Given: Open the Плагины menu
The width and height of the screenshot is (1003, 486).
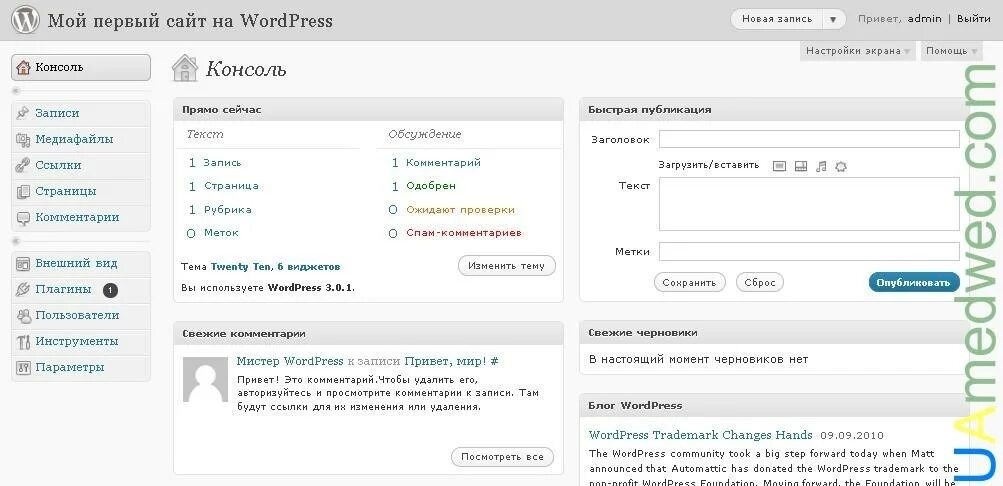Looking at the screenshot, I should [81, 290].
